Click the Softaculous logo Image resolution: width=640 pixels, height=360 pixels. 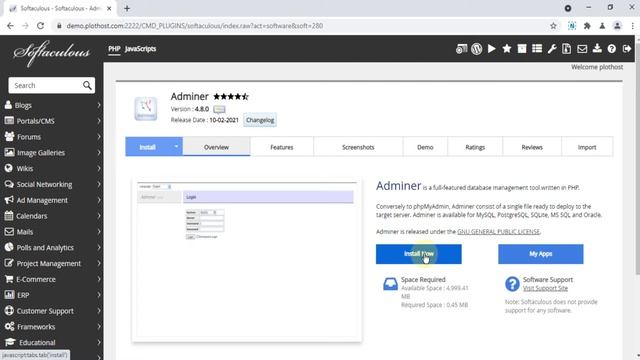(51, 53)
